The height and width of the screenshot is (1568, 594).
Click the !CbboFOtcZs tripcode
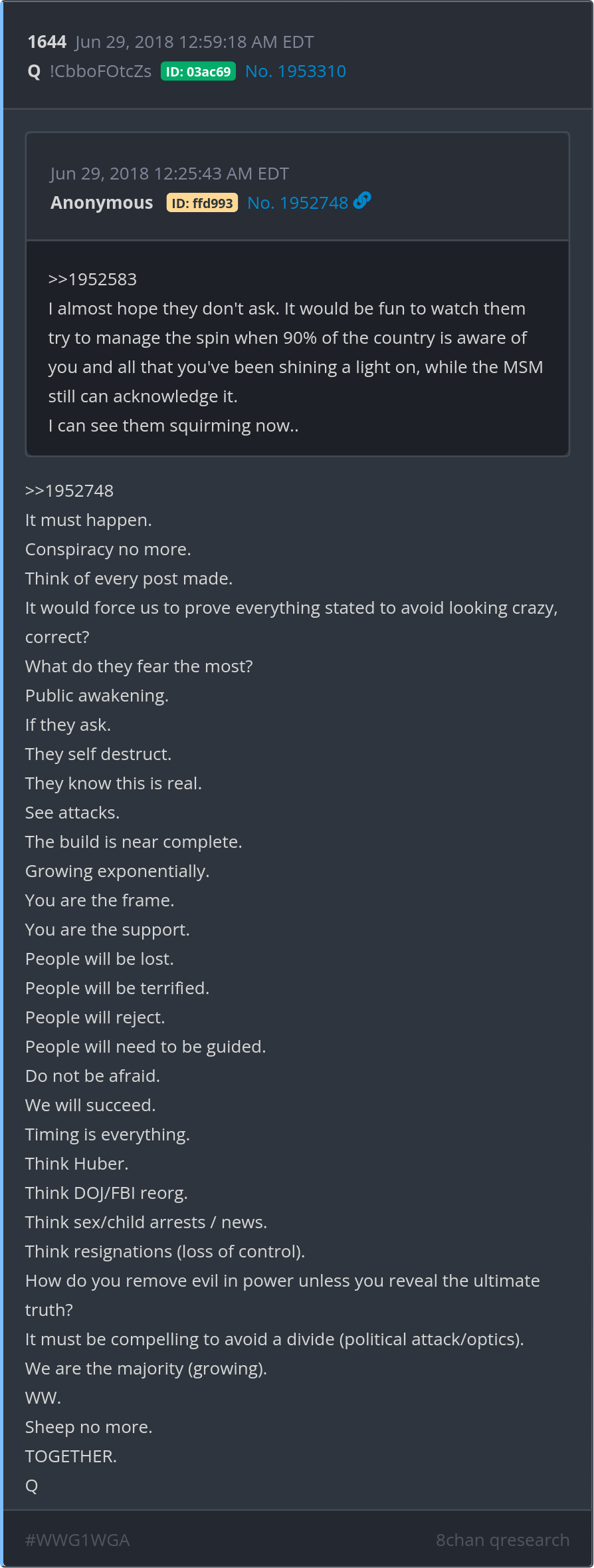[x=100, y=71]
